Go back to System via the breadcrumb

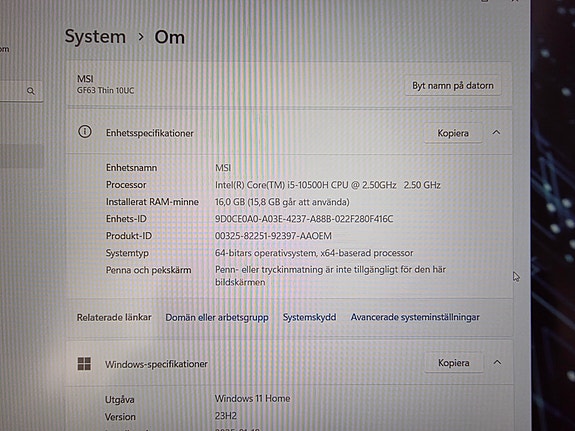point(95,37)
